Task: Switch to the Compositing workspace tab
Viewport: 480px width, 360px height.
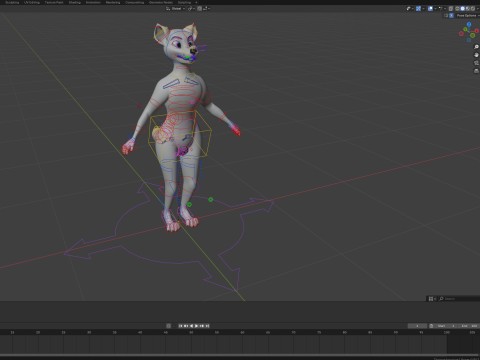Action: click(135, 2)
